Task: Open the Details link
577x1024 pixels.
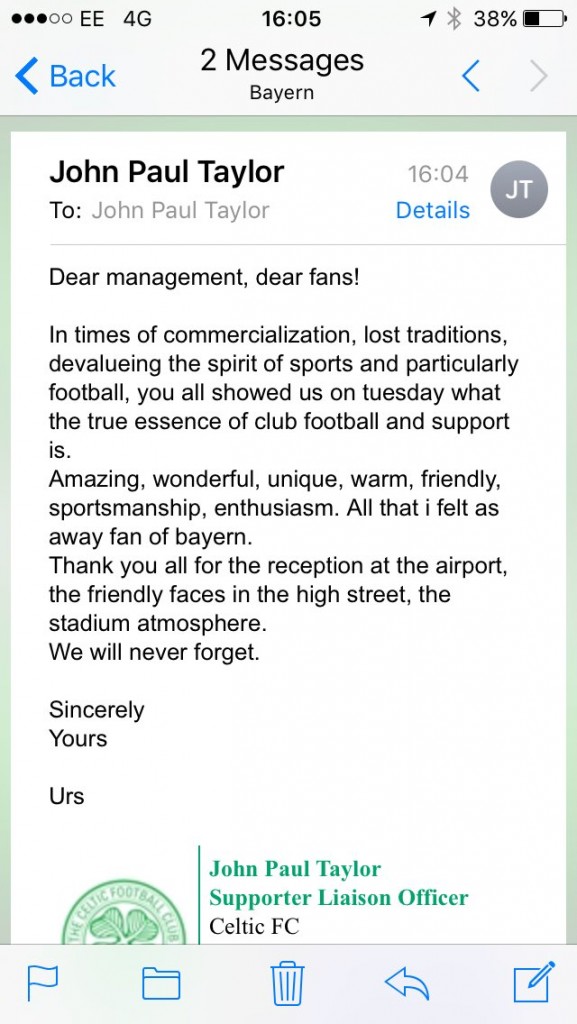Action: tap(433, 210)
